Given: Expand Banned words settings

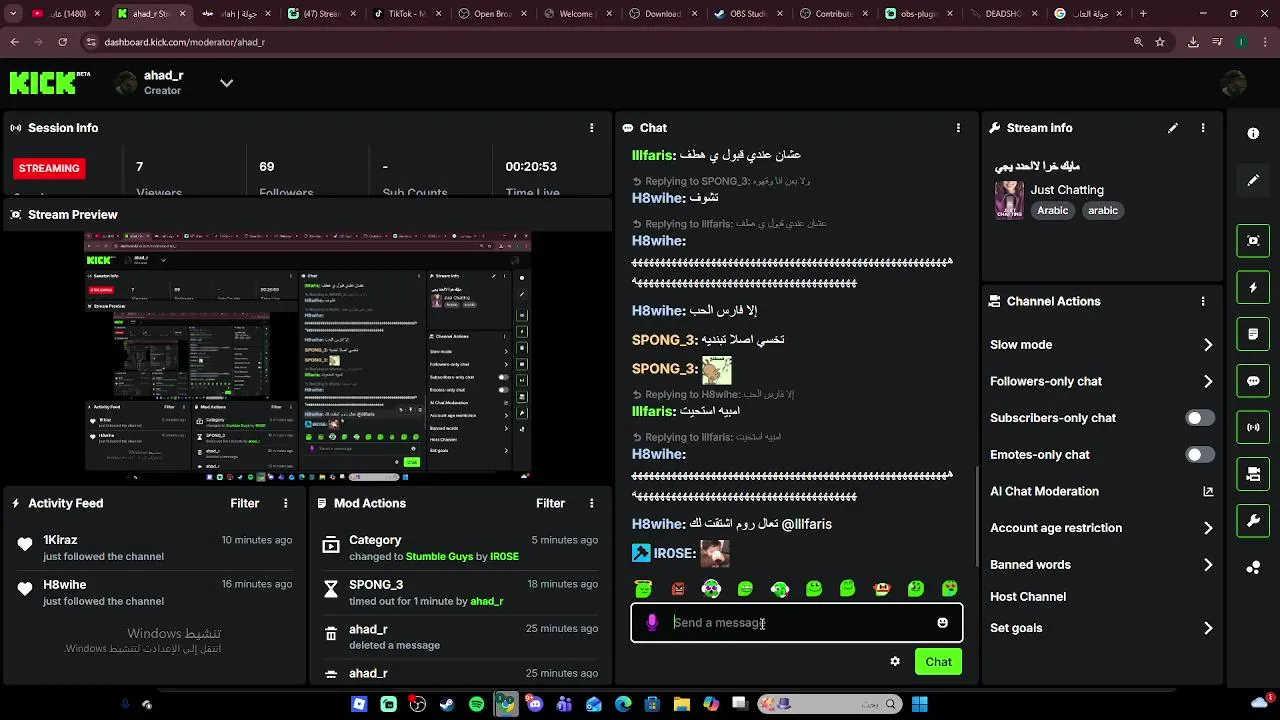Looking at the screenshot, I should [1208, 565].
